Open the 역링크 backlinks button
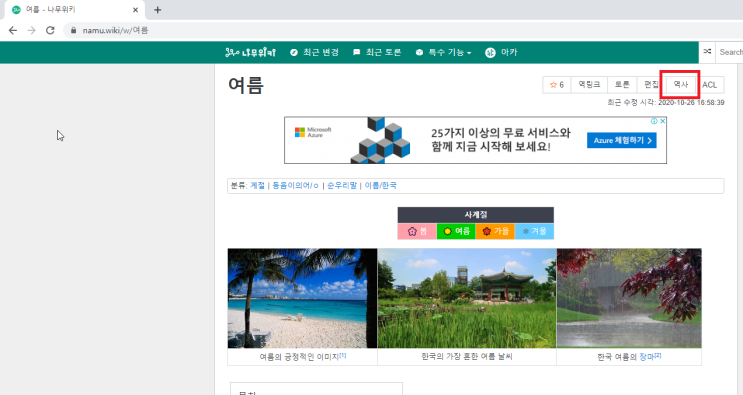Image resolution: width=743 pixels, height=395 pixels. point(589,85)
